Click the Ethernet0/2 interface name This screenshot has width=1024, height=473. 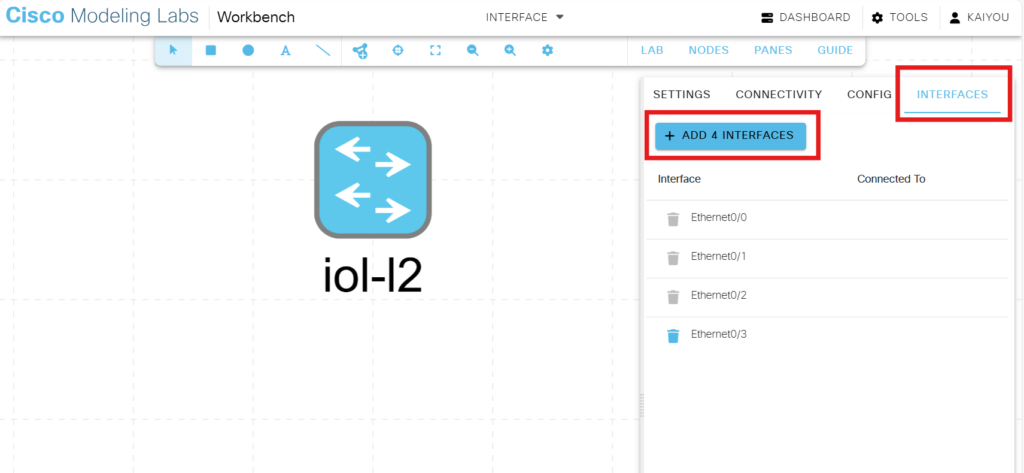[x=718, y=295]
